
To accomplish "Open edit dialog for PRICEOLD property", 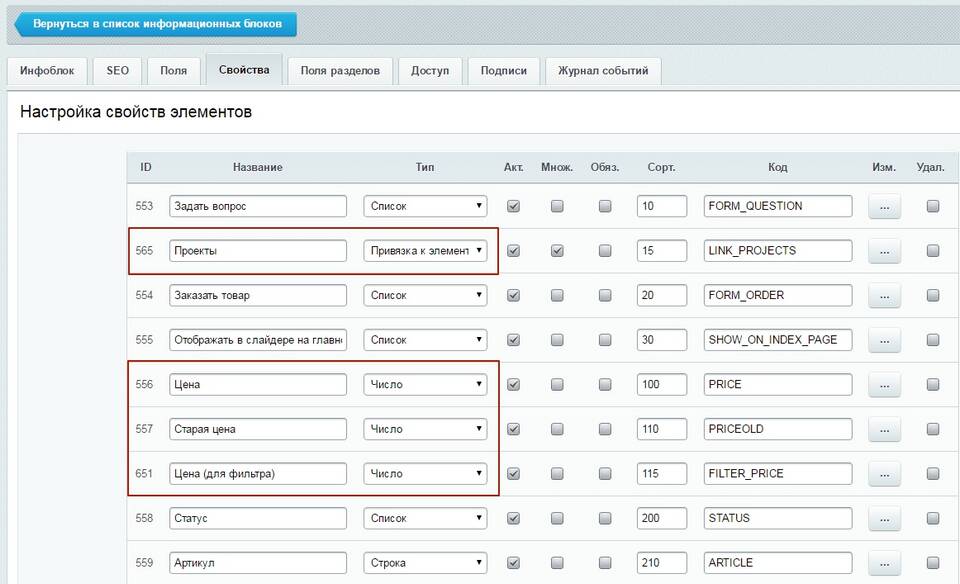I will click(x=884, y=429).
